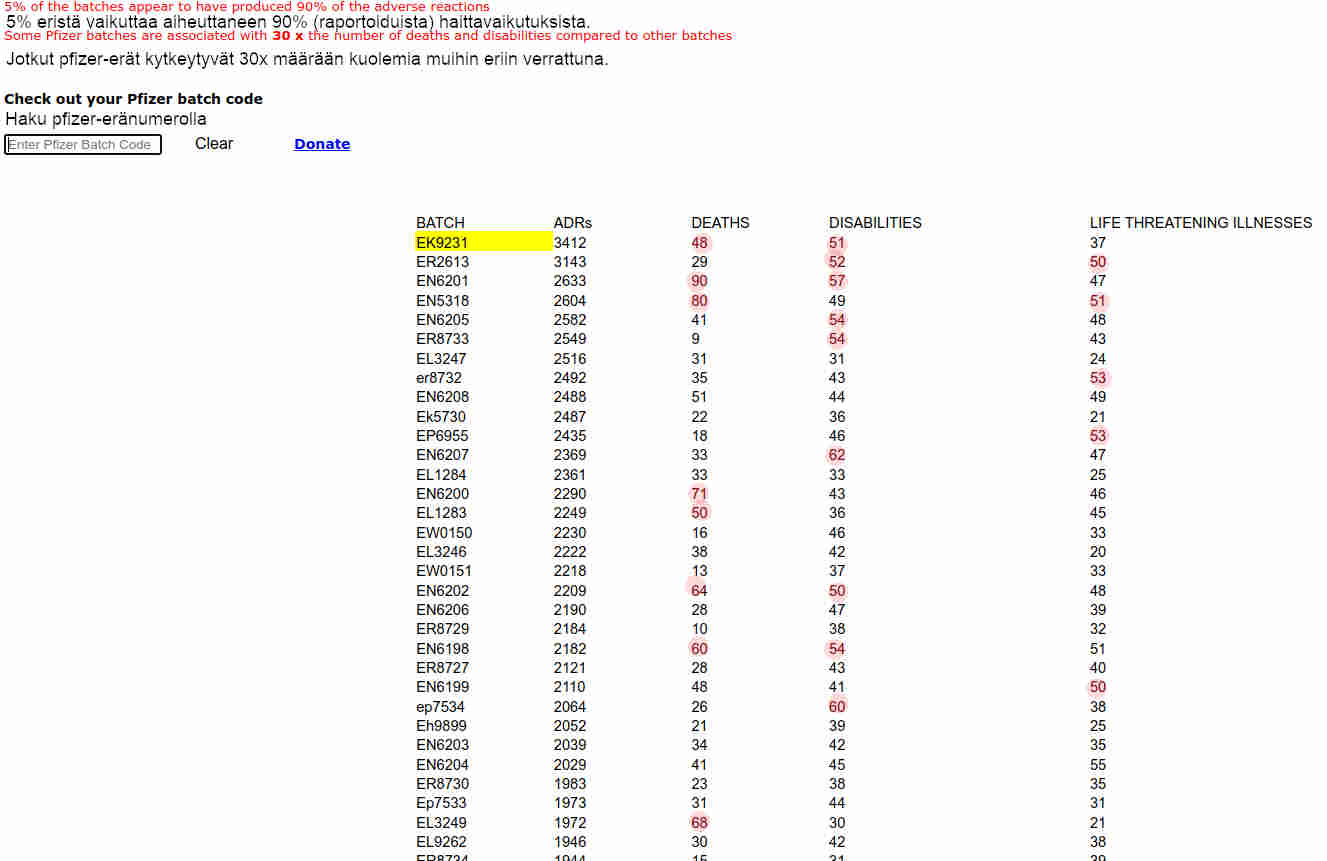
Task: Click batch code EN6207
Action: pos(442,455)
